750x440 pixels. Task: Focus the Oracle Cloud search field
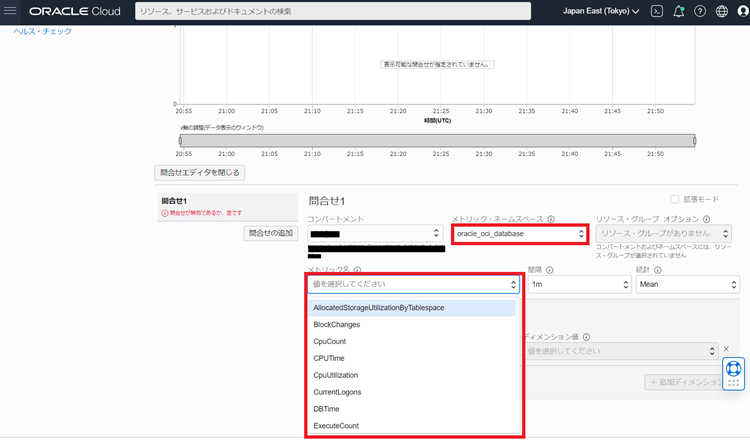pyautogui.click(x=331, y=12)
